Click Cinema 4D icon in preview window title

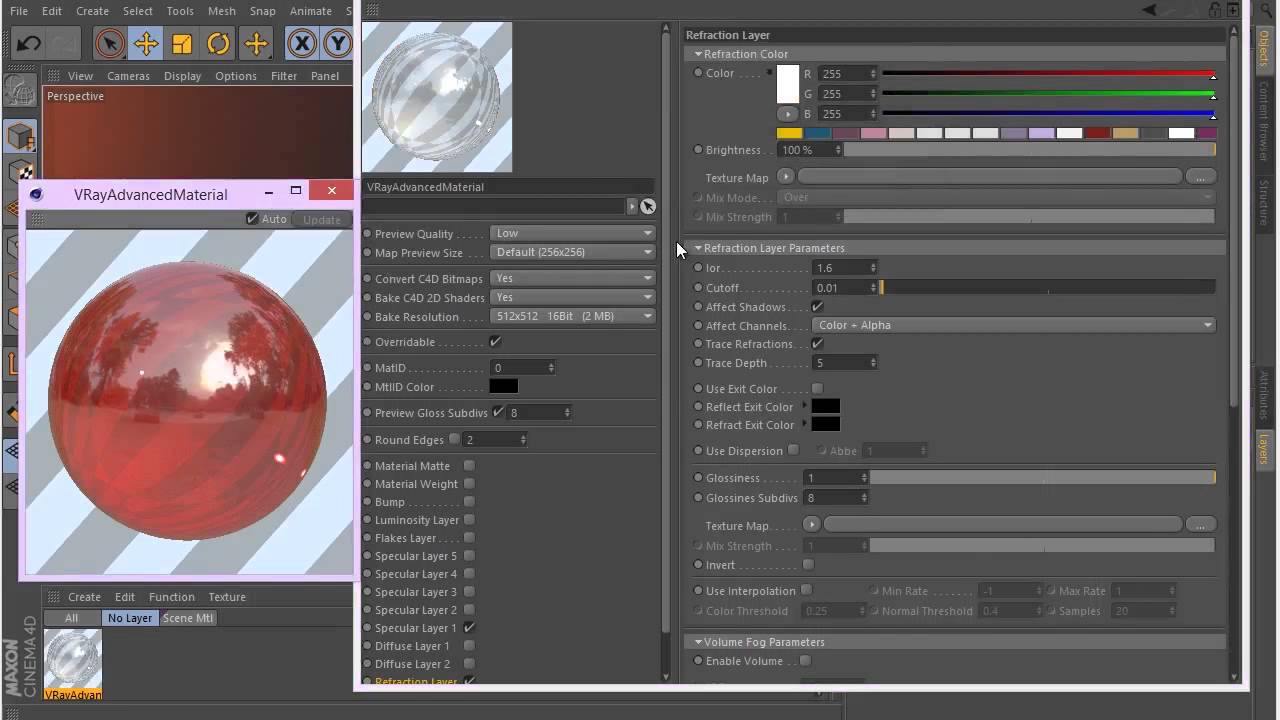[36, 195]
